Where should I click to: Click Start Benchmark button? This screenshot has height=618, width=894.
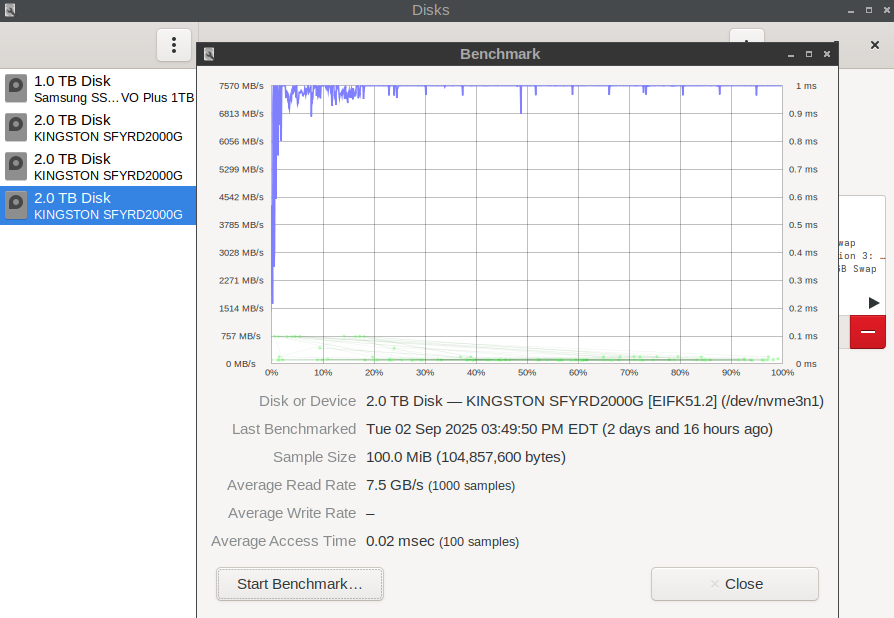pos(300,584)
